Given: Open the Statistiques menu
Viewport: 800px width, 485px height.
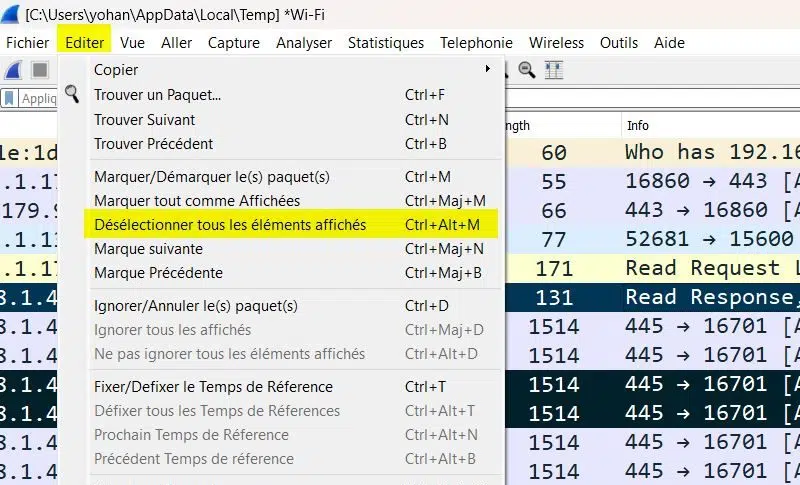Looking at the screenshot, I should pos(386,43).
